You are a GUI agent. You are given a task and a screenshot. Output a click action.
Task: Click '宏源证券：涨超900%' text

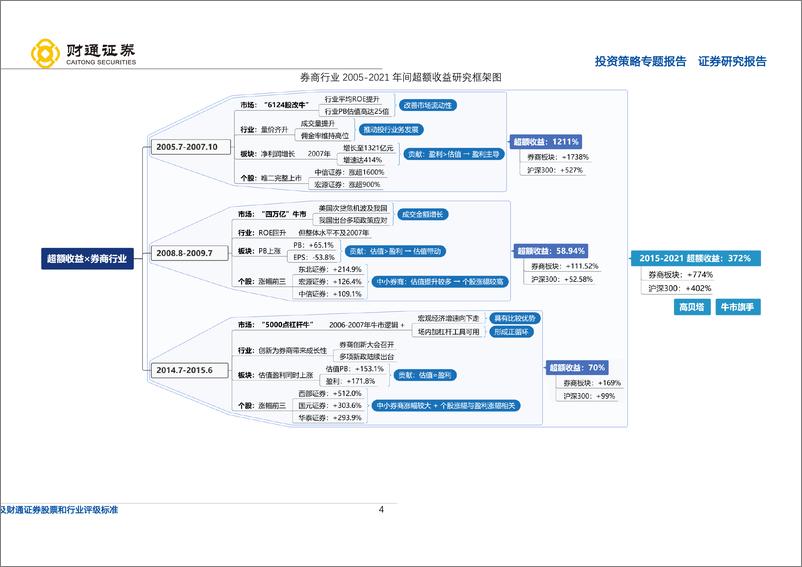[347, 184]
